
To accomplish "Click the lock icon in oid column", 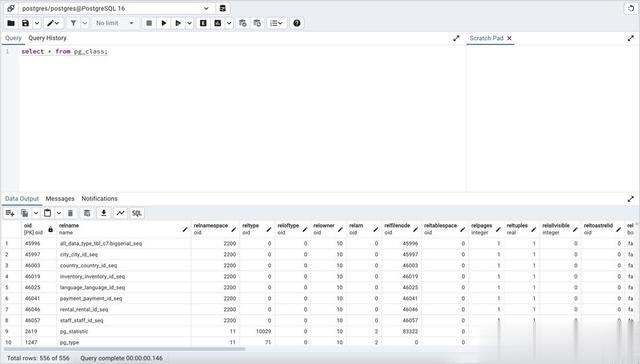I will pyautogui.click(x=51, y=229).
